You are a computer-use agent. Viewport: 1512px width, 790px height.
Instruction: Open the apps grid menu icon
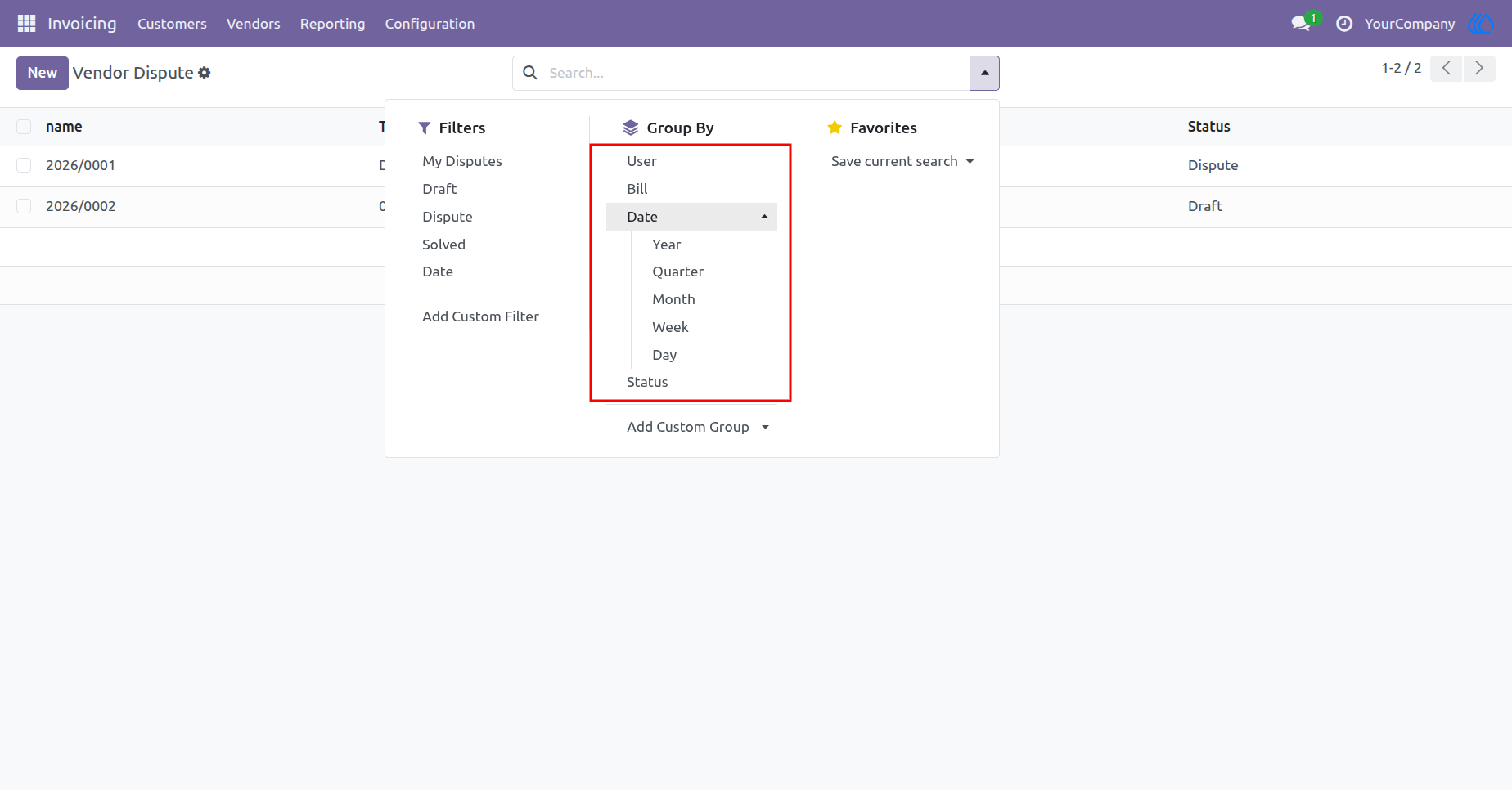pos(26,24)
